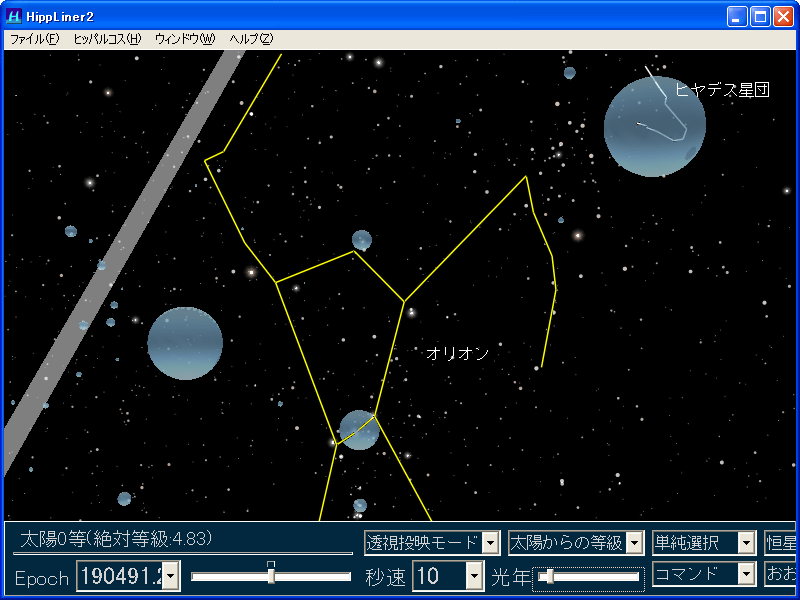Click the オリオン constellation label
The image size is (800, 600).
[457, 353]
